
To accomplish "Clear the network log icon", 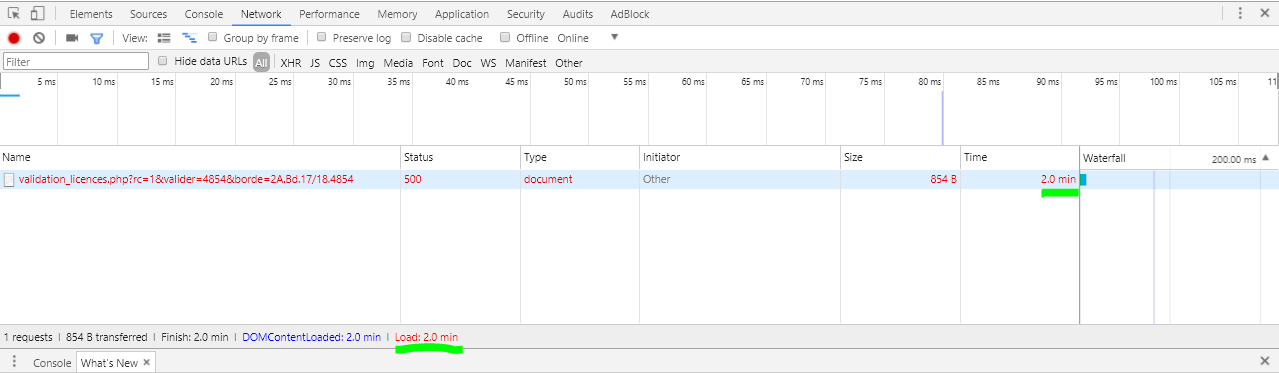I will click(39, 38).
